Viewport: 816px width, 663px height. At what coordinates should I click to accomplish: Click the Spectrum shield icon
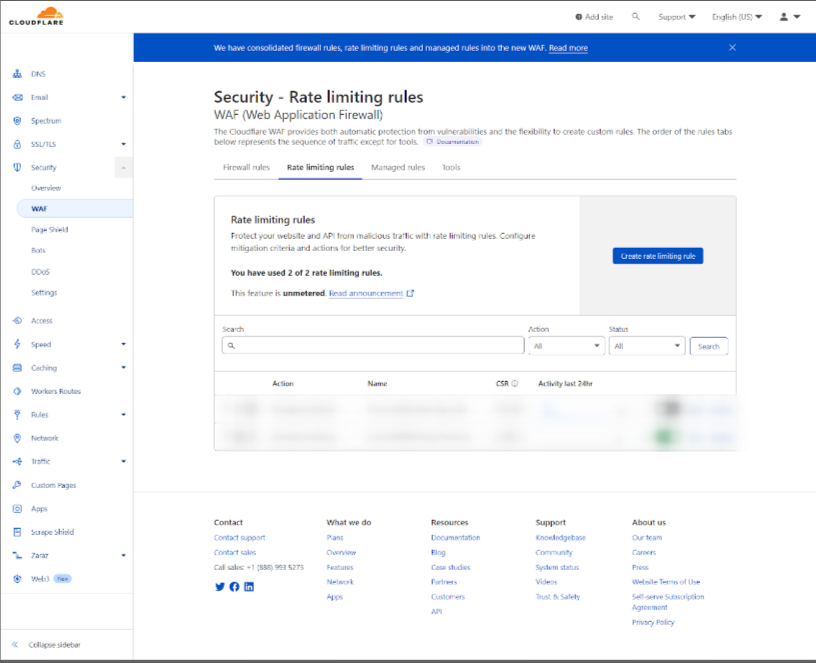tap(17, 121)
